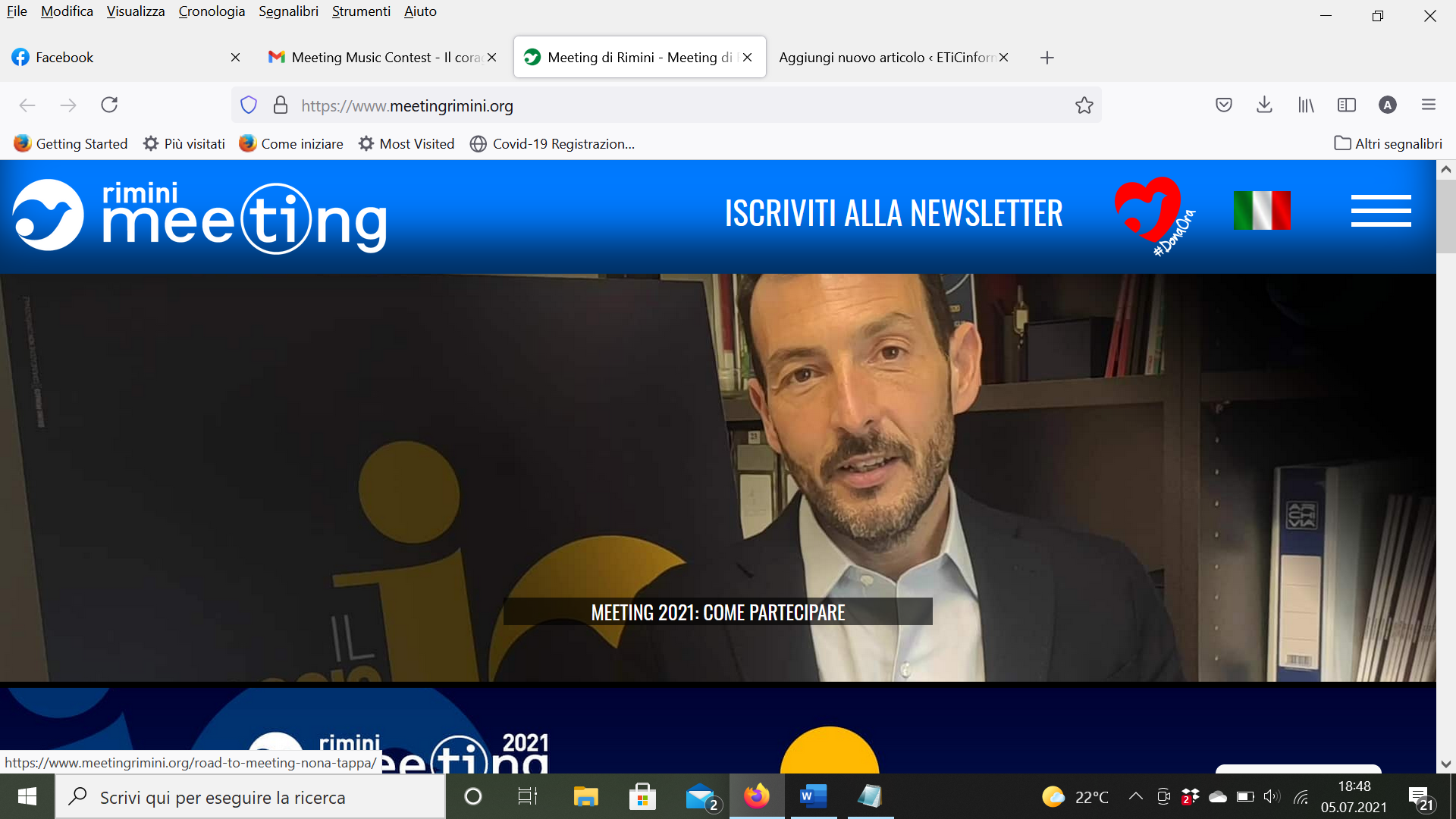Open File Explorer from taskbar

point(585,796)
